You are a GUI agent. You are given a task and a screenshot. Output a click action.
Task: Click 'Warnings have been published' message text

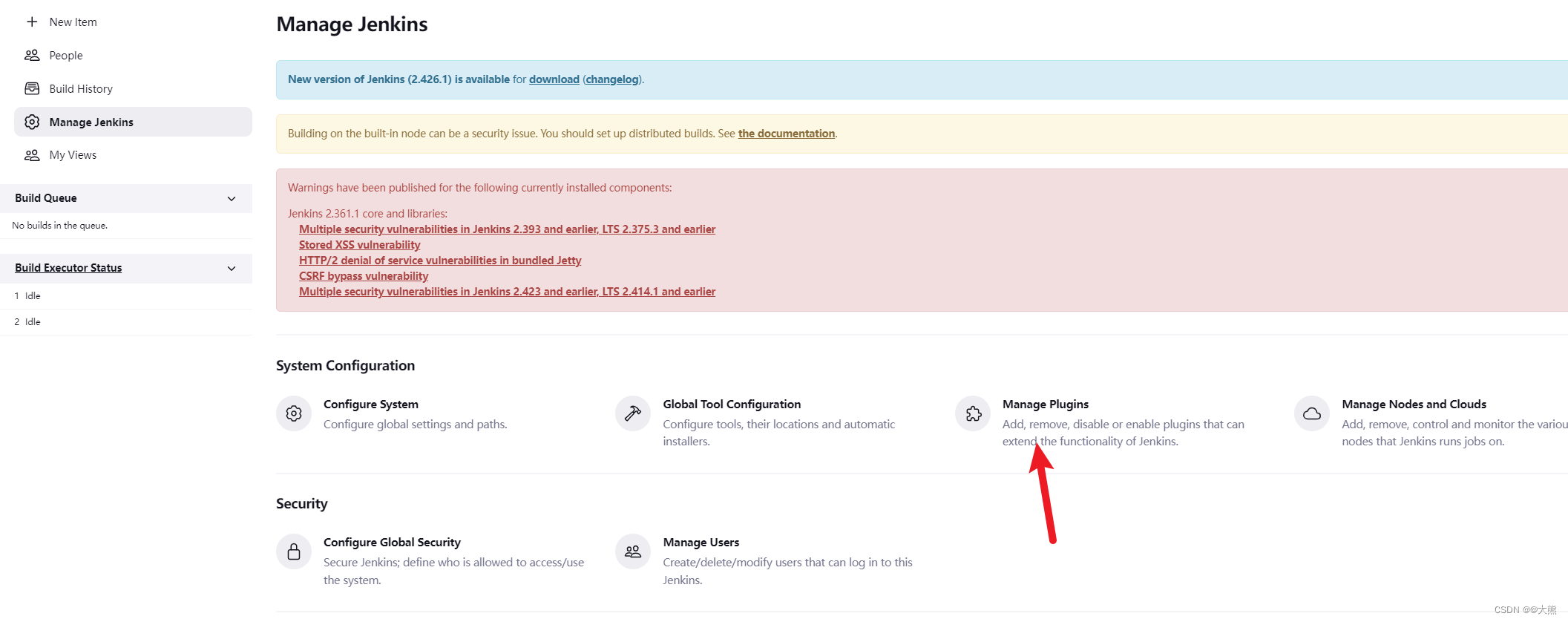[480, 188]
